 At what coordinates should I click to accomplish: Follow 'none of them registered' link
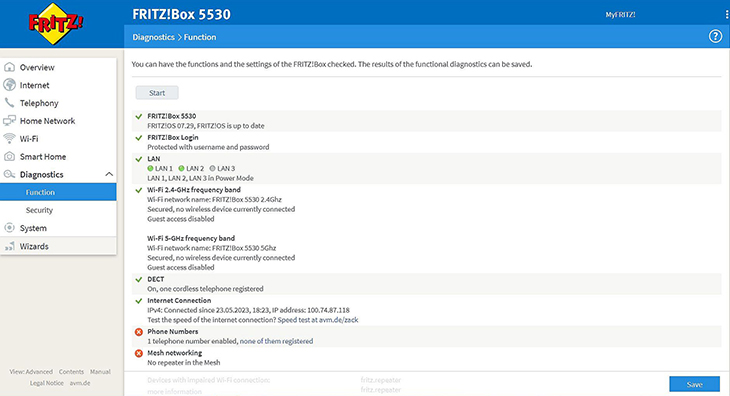[276, 341]
